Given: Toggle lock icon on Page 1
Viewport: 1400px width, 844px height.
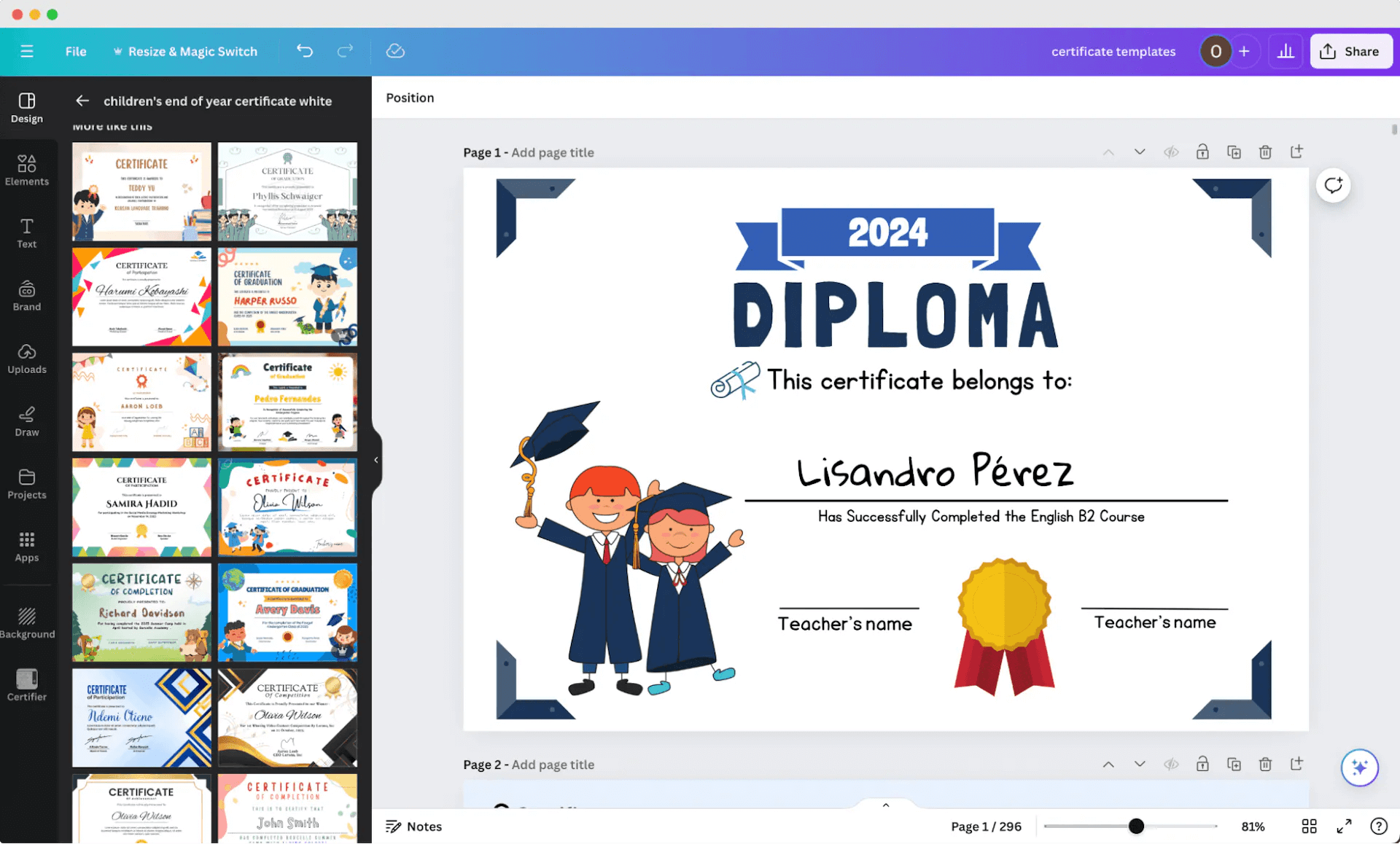Looking at the screenshot, I should pos(1202,152).
